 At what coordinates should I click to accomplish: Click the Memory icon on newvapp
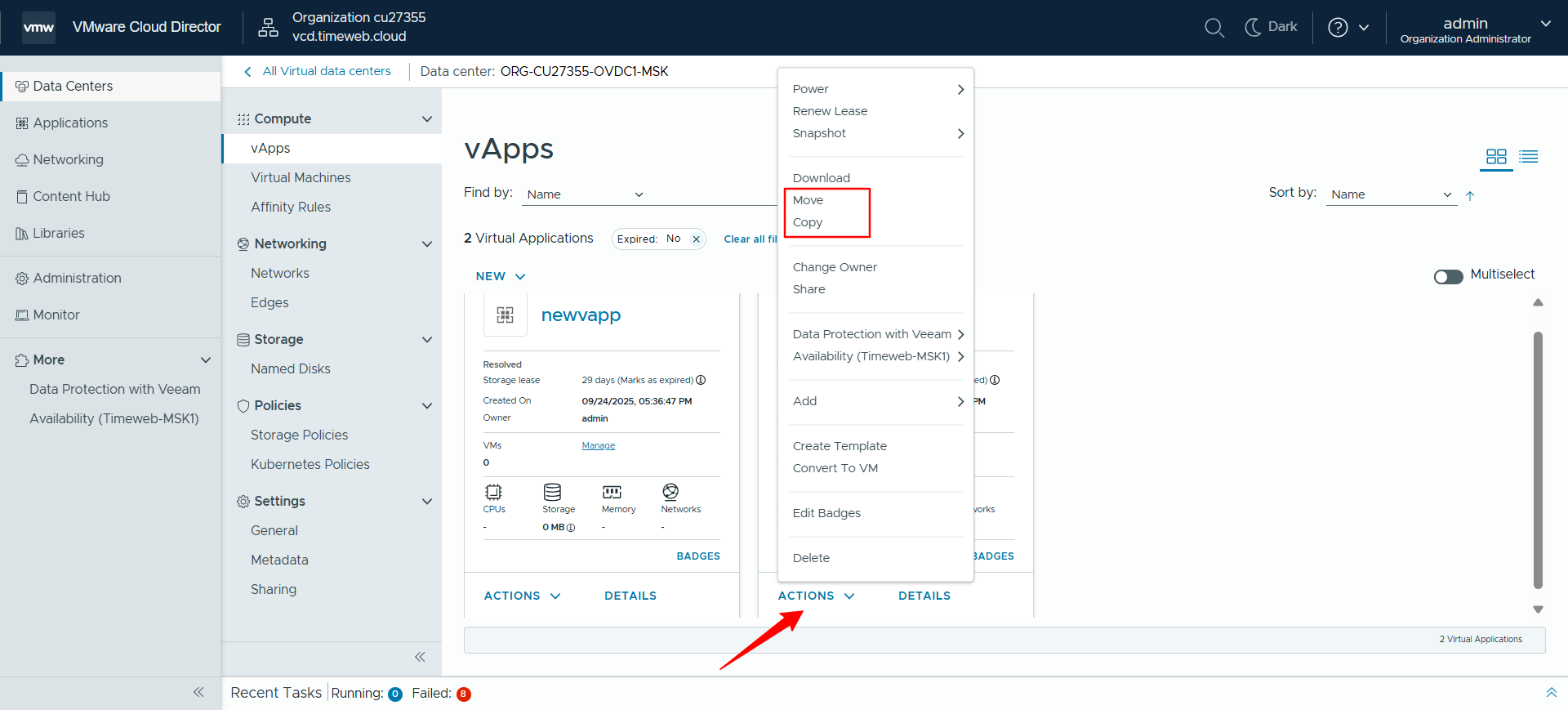point(612,492)
